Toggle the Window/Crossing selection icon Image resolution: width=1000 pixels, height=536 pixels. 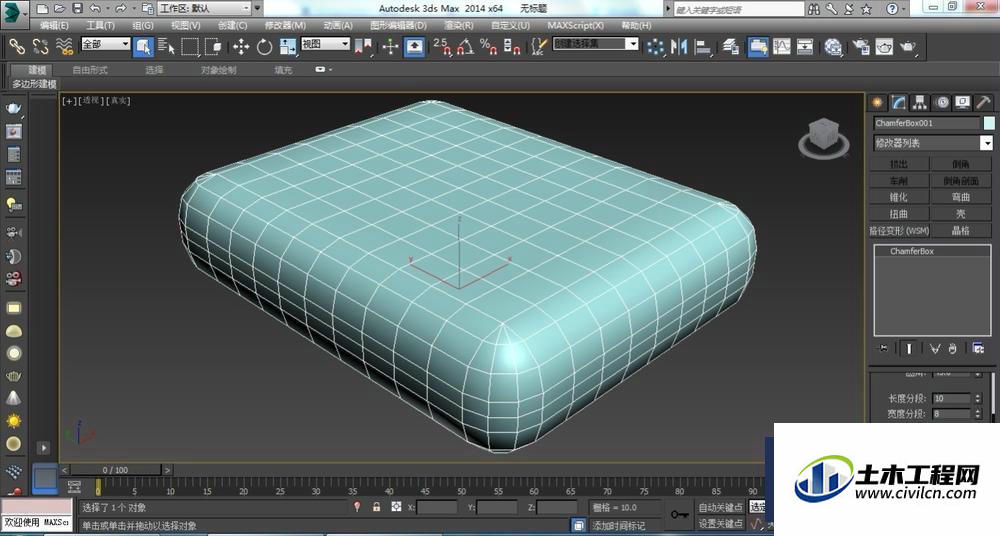[214, 47]
